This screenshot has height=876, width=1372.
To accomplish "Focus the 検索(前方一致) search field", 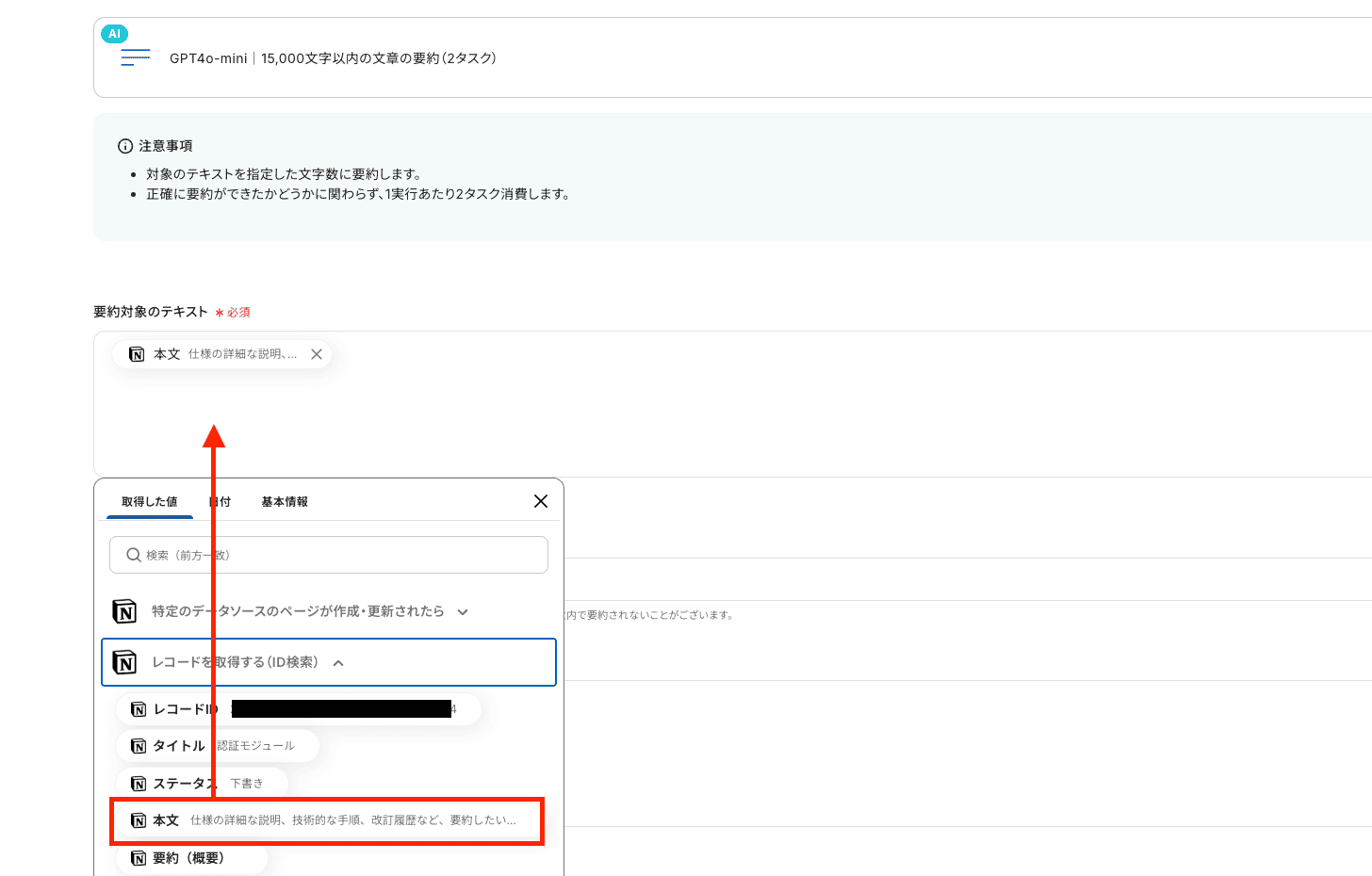I will [x=339, y=555].
